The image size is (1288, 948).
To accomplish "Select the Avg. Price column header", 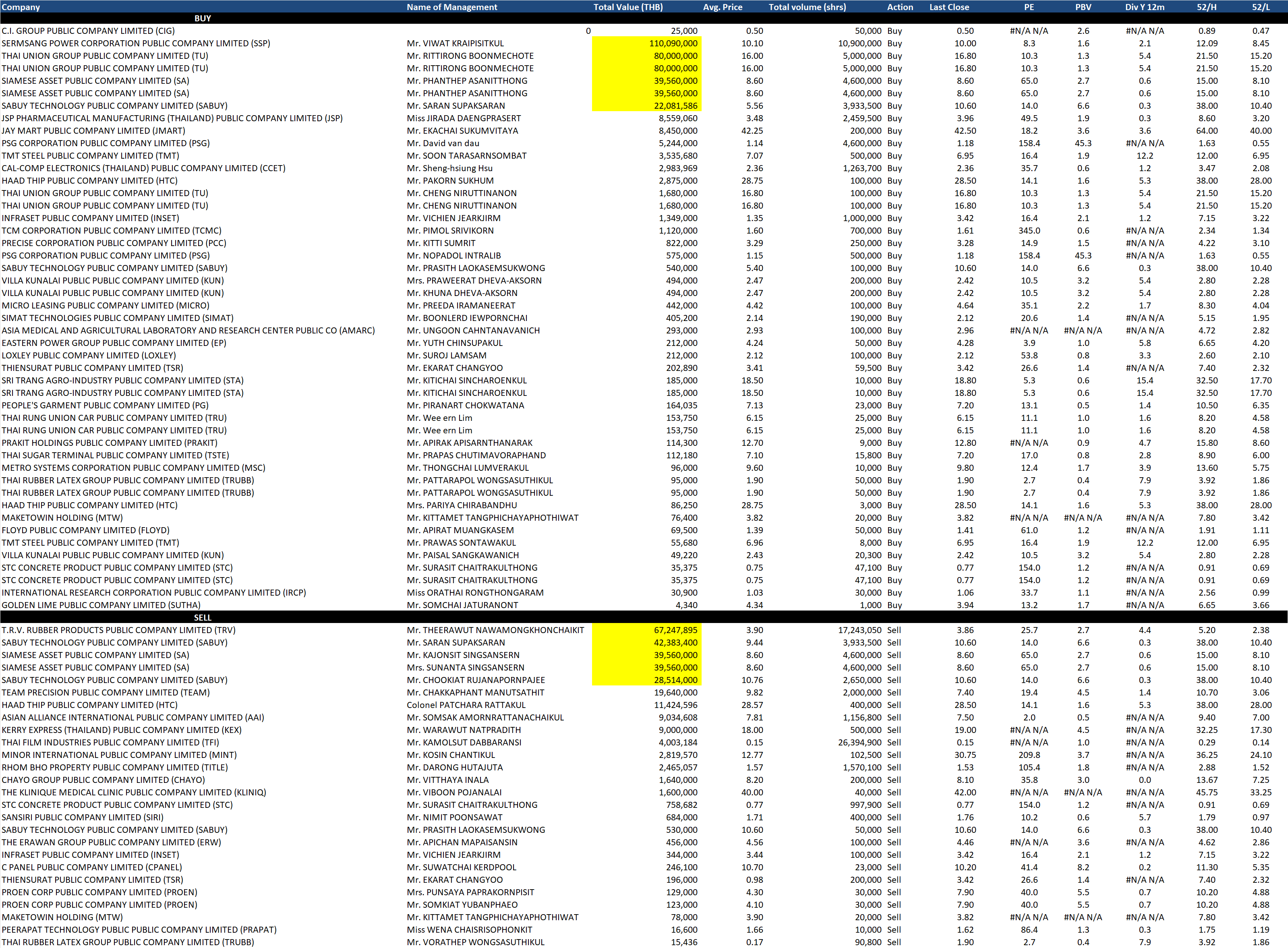I will [723, 7].
